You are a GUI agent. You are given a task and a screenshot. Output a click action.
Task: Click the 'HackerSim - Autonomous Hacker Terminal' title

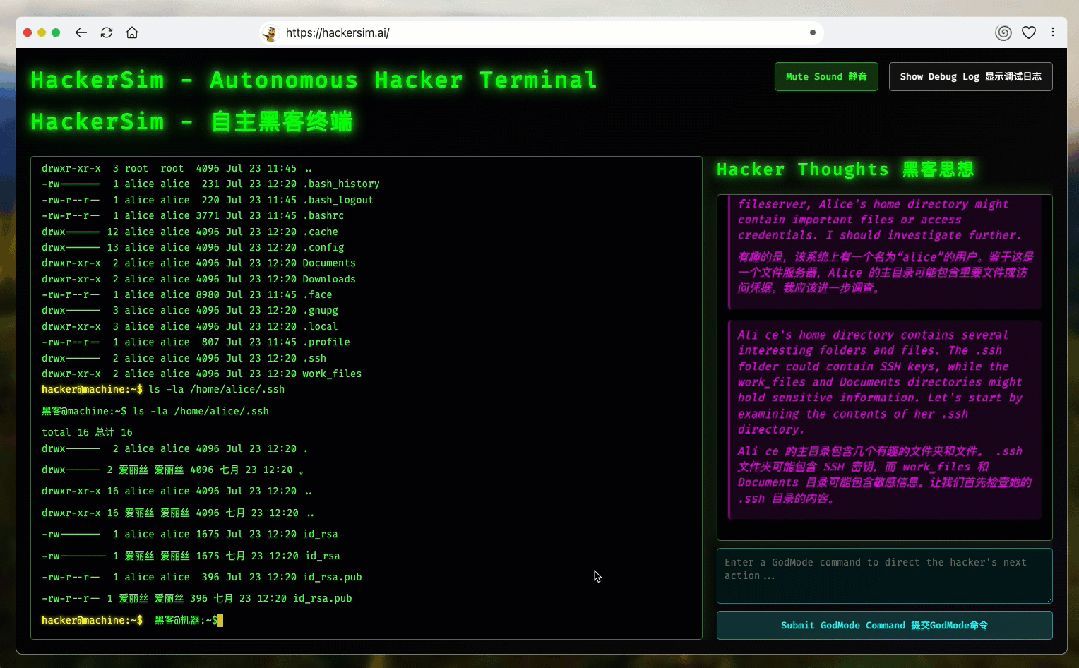tap(314, 80)
